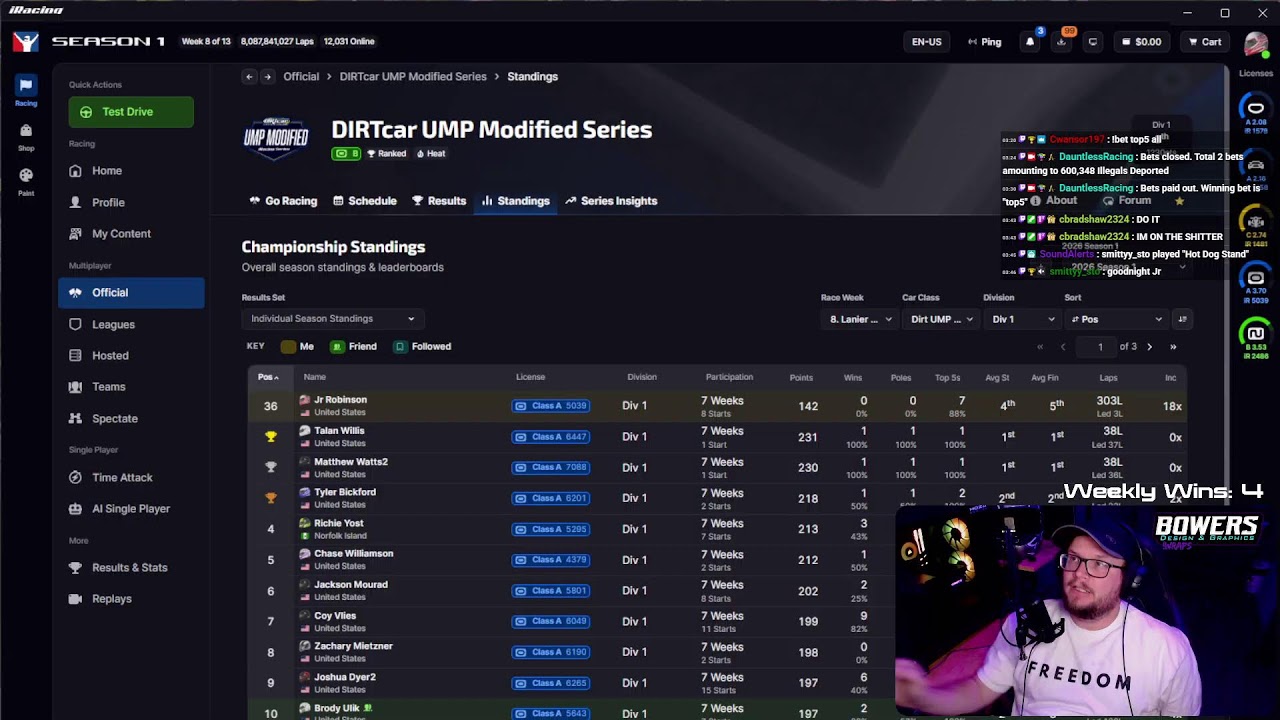Screen dimensions: 1280x720
Task: Expand the Results Set dropdown
Action: pos(332,319)
